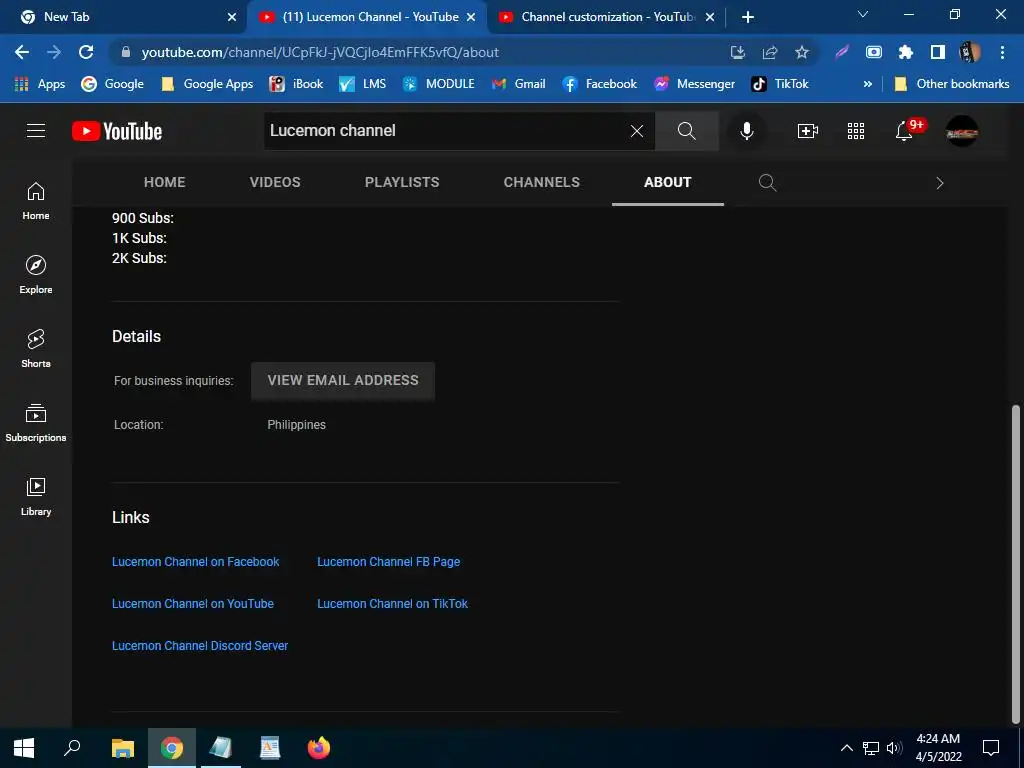Go back with the browser arrow
This screenshot has width=1024, height=768.
click(22, 52)
